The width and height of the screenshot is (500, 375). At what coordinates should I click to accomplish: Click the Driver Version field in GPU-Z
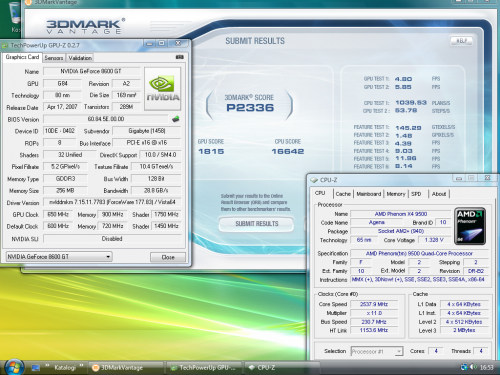click(x=112, y=202)
